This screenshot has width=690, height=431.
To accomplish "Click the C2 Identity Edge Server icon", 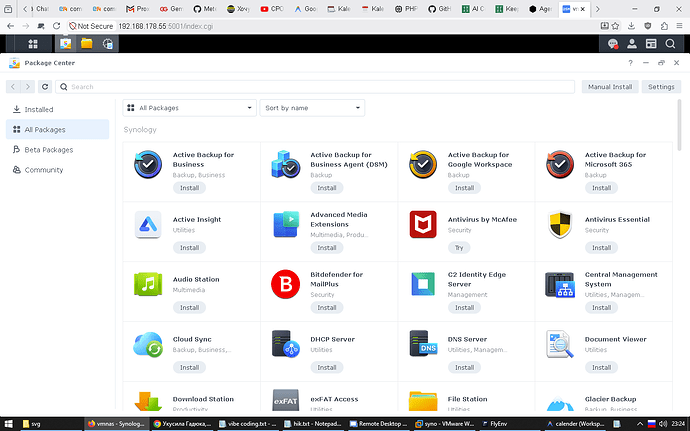I will (423, 284).
